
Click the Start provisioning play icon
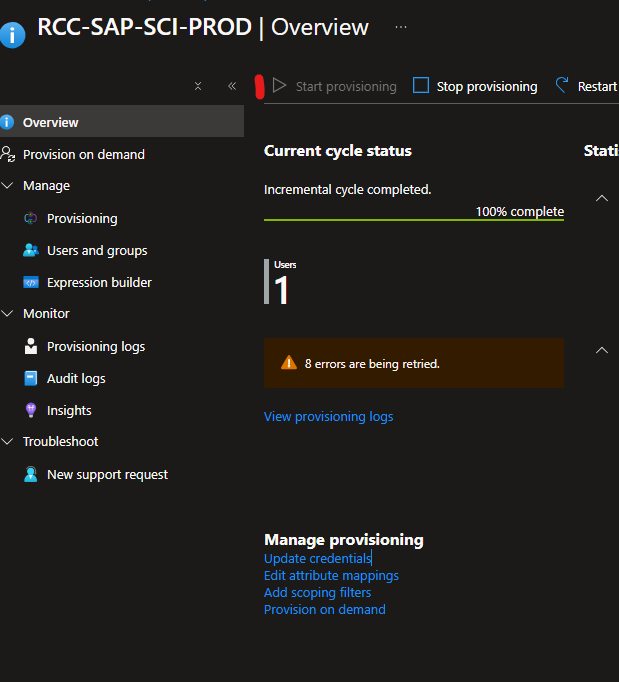coord(279,85)
